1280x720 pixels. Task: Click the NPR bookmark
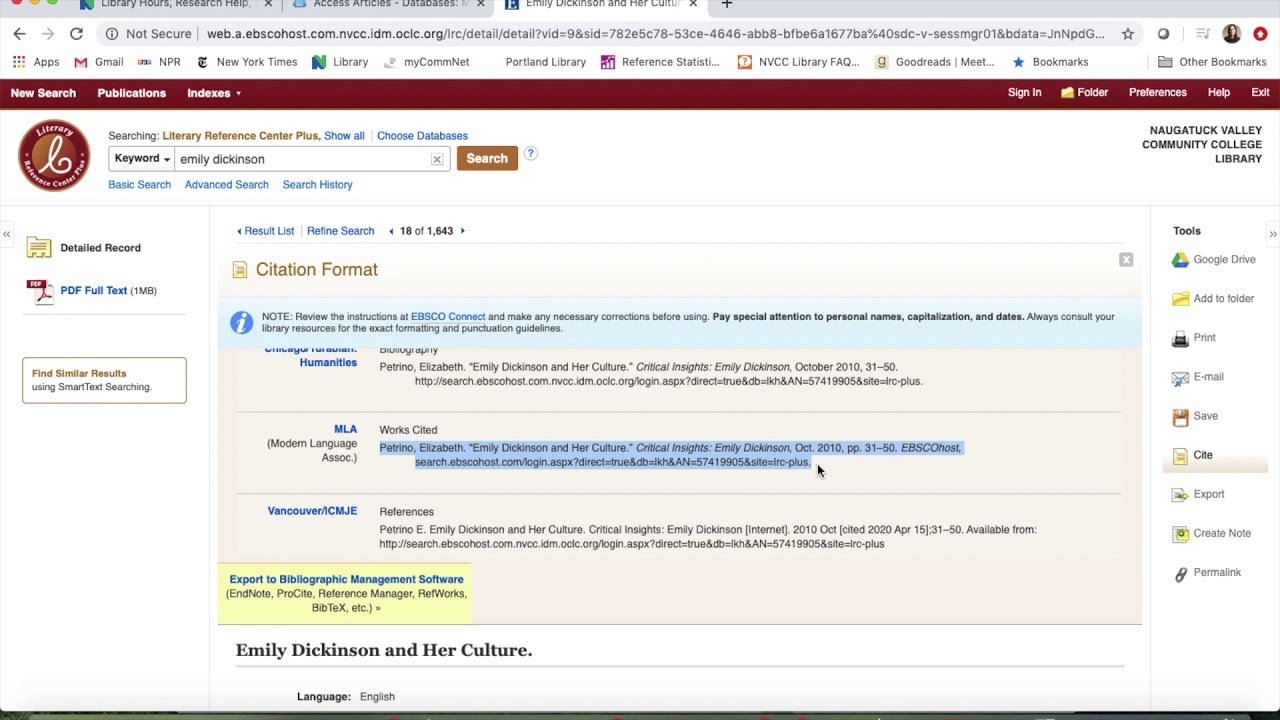(159, 62)
